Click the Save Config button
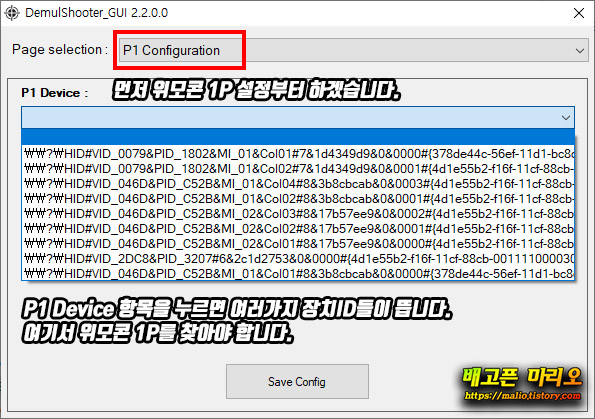595x419 pixels. [x=297, y=381]
